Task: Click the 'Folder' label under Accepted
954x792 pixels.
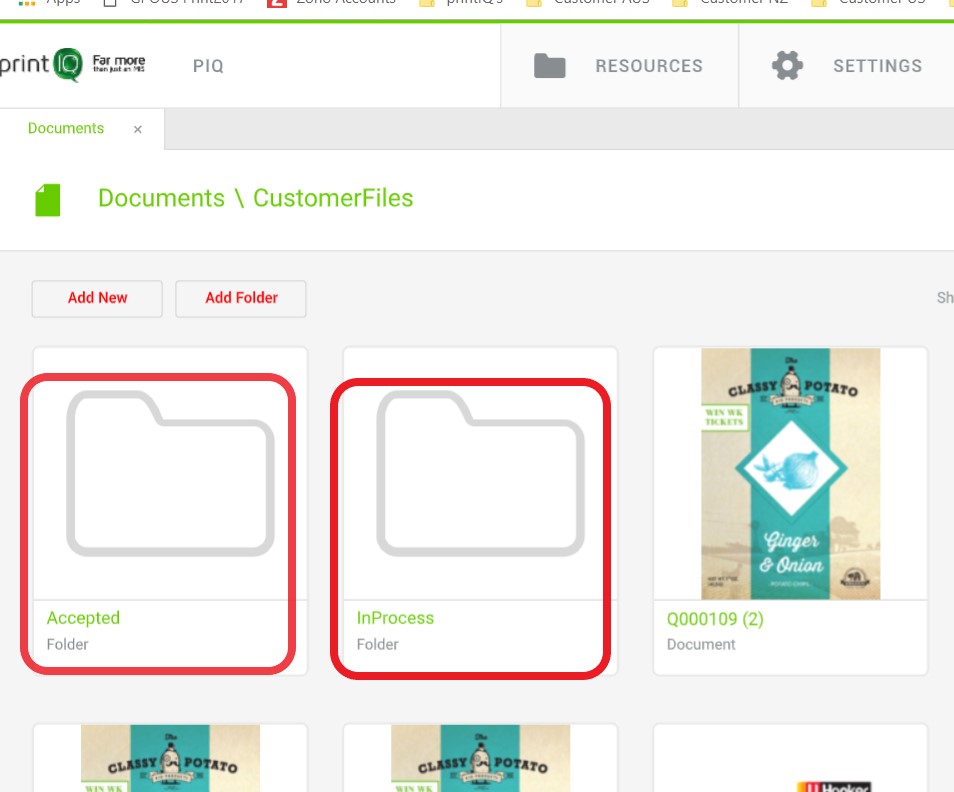Action: (68, 644)
